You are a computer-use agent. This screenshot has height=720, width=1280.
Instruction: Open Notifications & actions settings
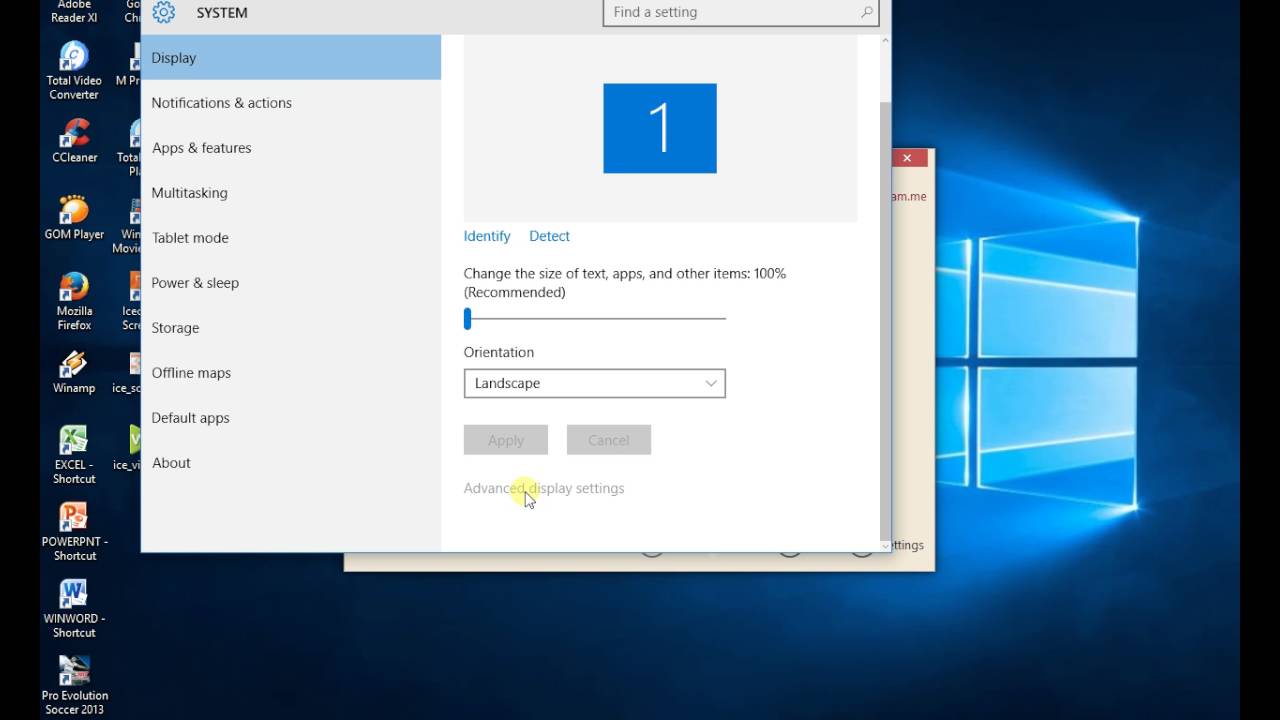coord(291,103)
